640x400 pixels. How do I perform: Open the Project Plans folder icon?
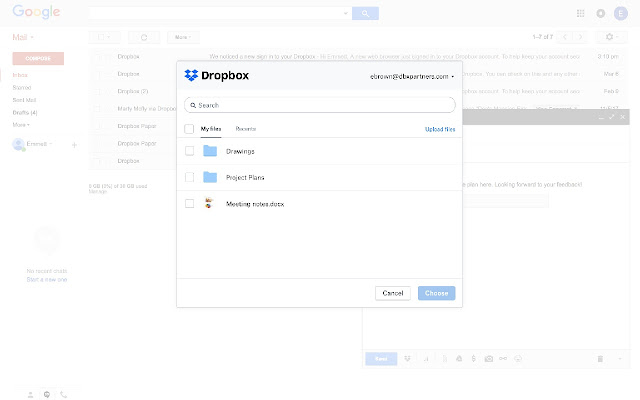coord(210,177)
